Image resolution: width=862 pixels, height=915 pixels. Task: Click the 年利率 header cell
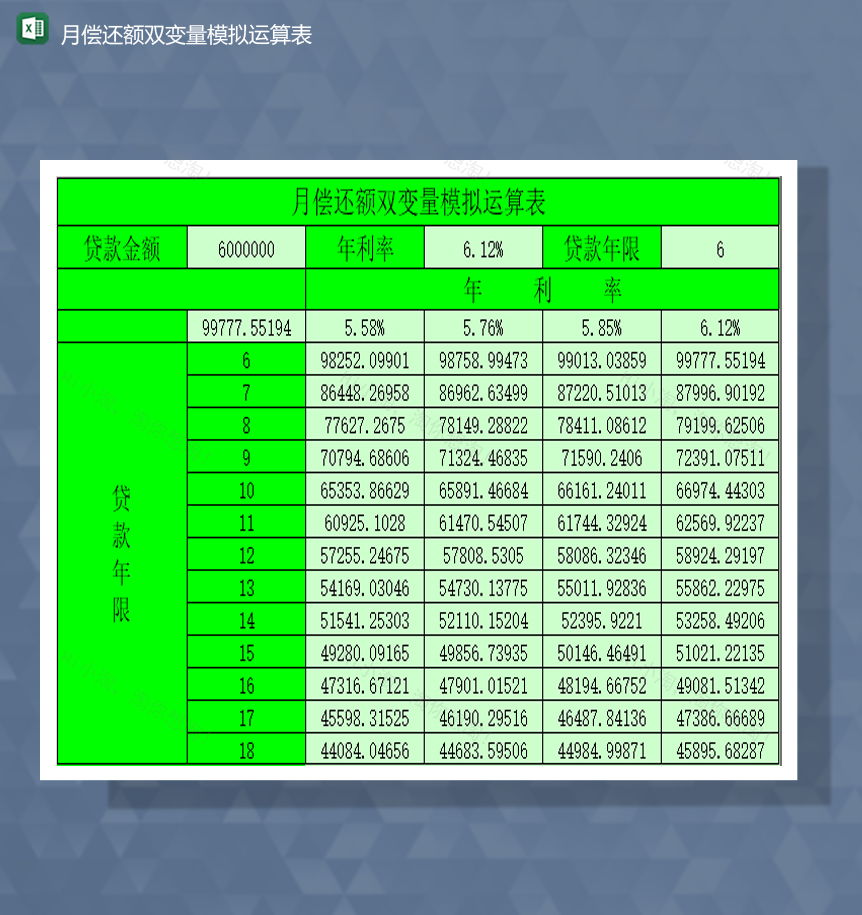point(364,247)
